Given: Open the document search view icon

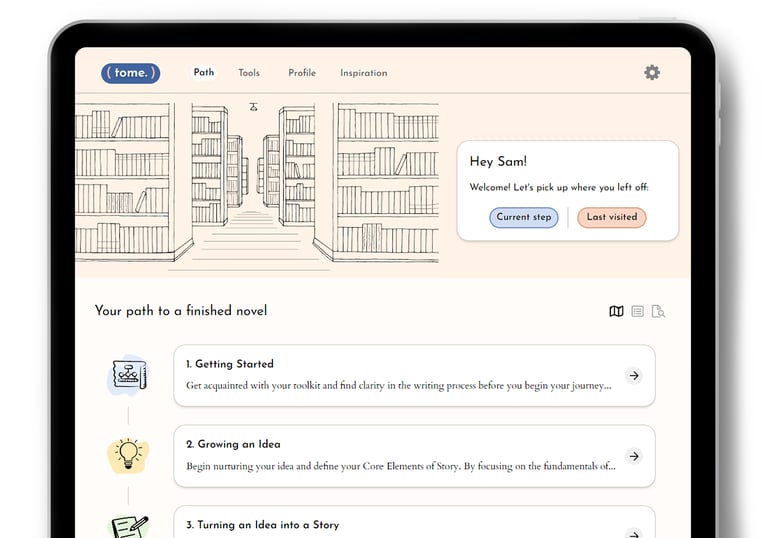Looking at the screenshot, I should pos(658,311).
